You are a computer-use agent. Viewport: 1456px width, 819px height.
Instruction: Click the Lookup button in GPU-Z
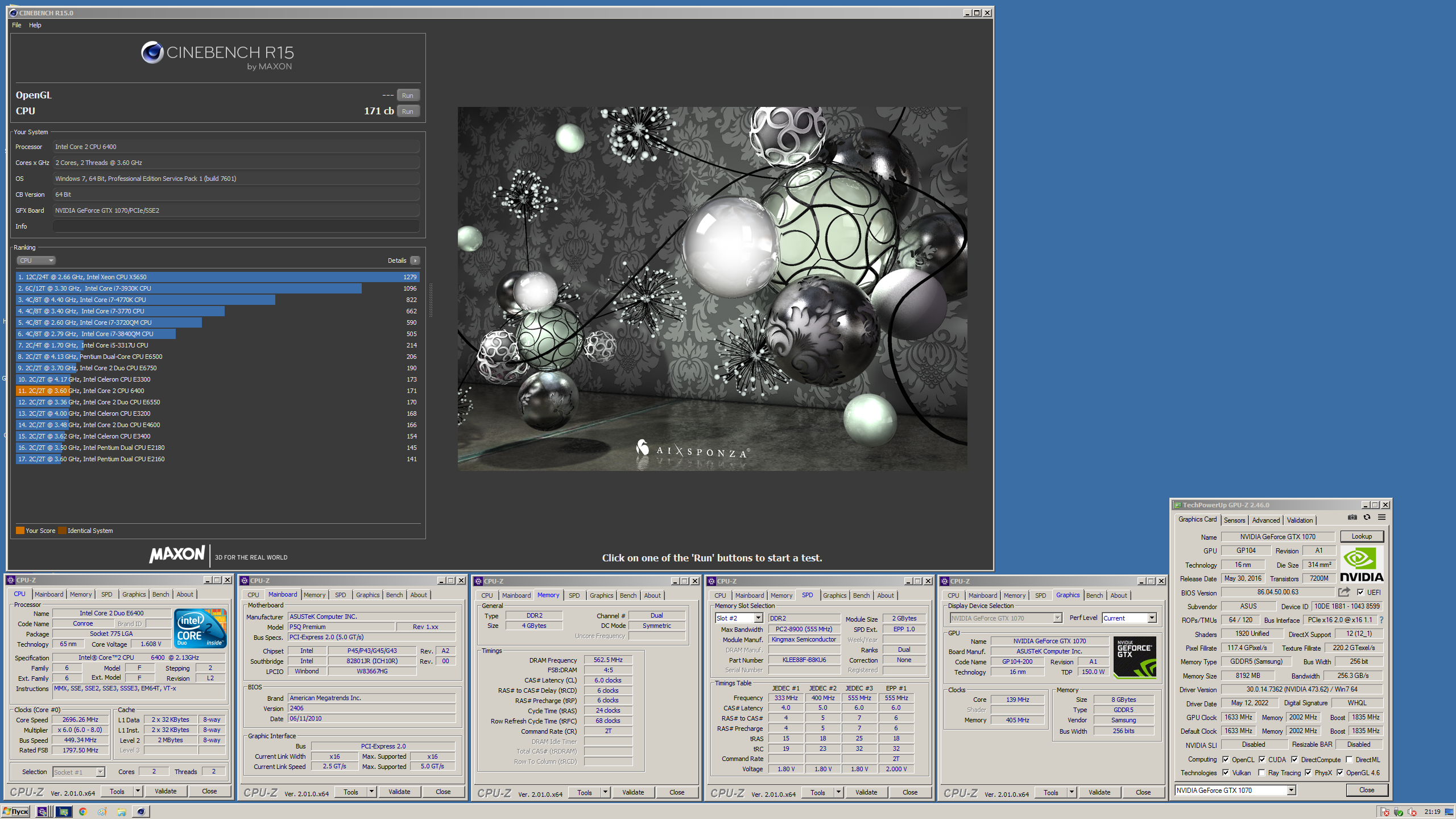click(x=1362, y=536)
